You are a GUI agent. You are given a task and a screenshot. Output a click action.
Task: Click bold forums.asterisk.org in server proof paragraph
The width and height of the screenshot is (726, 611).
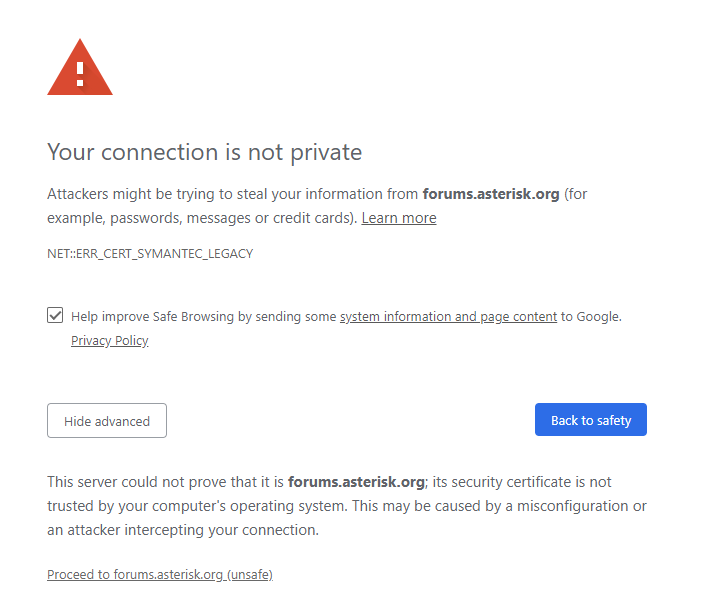click(356, 482)
